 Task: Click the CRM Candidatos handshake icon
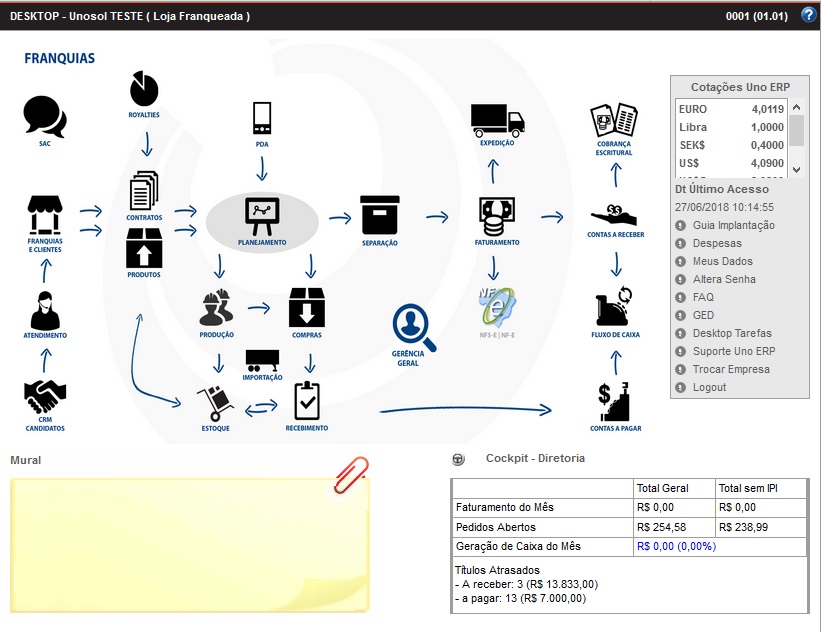pos(45,398)
